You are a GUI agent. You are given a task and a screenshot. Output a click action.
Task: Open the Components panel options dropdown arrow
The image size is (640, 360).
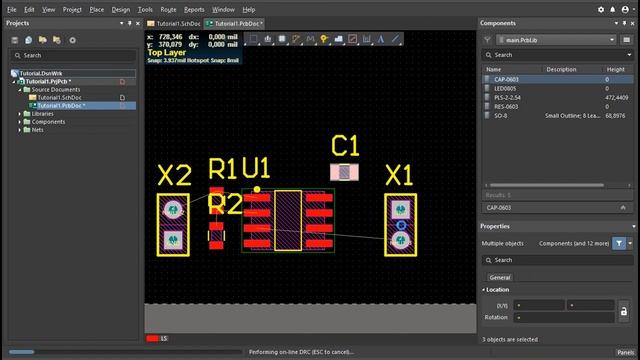pos(616,23)
